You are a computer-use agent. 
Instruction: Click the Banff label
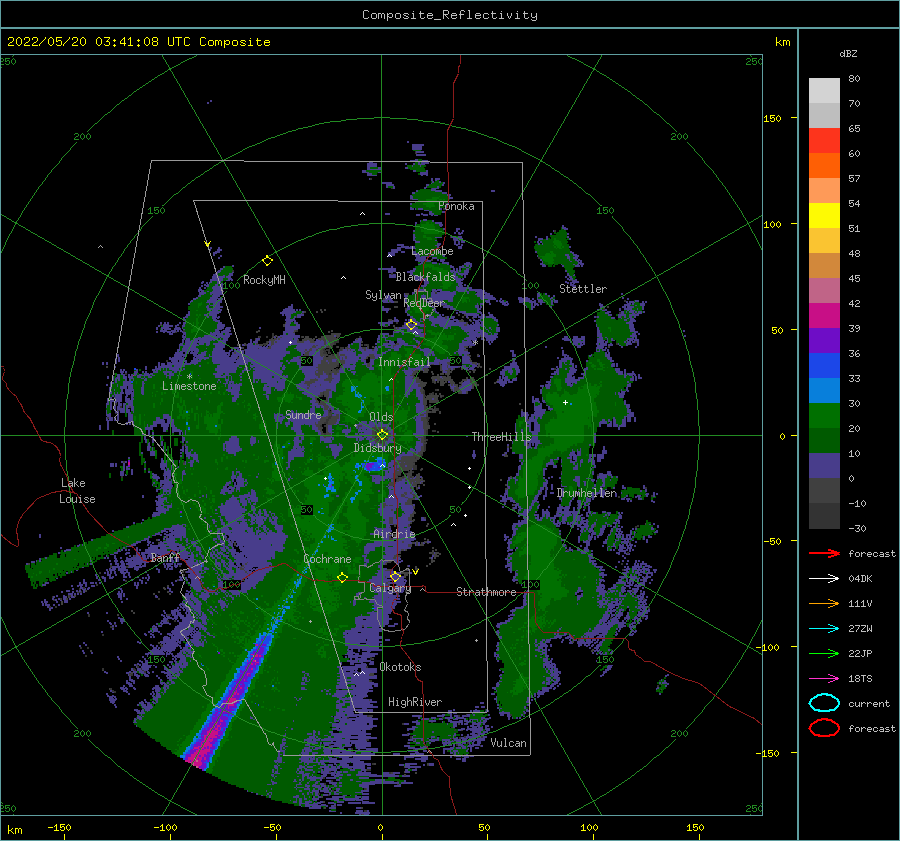tap(165, 558)
